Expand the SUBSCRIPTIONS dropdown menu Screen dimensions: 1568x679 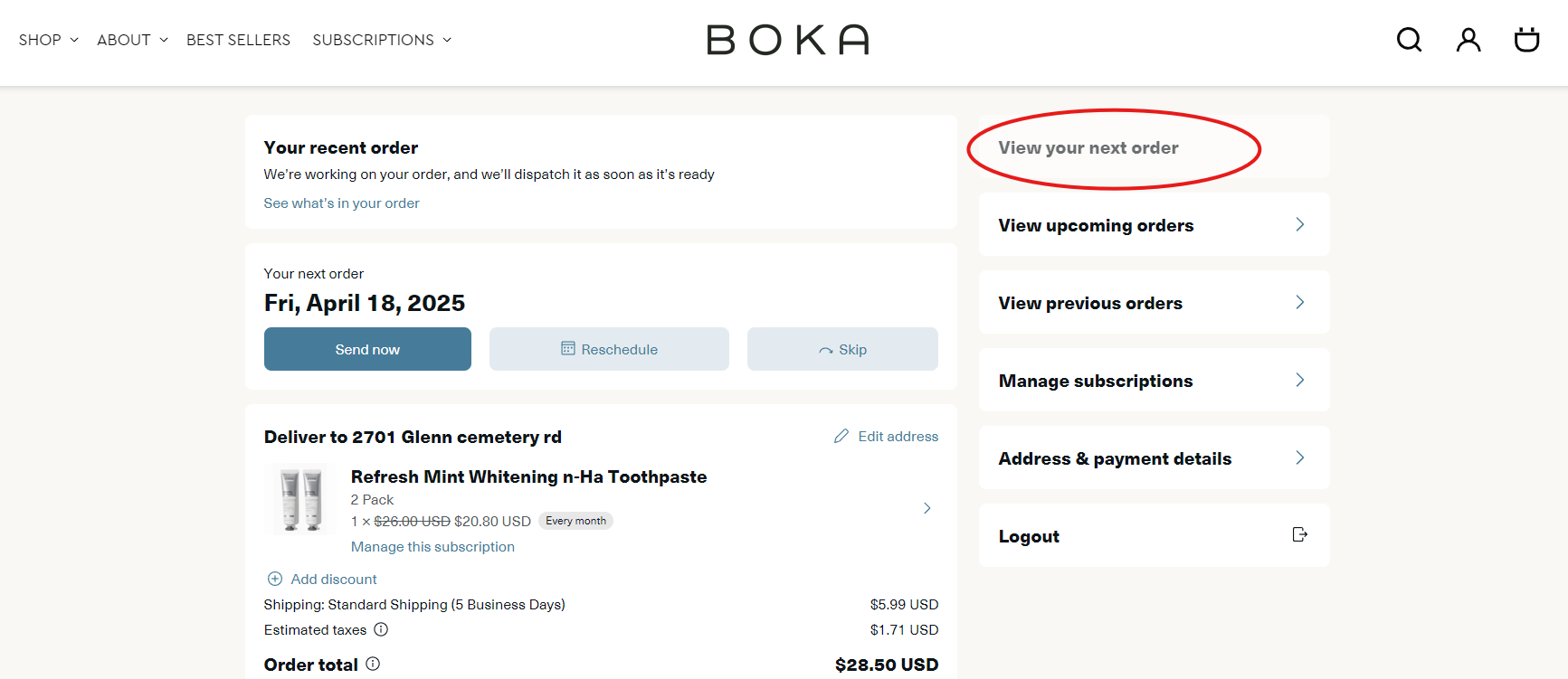[382, 40]
